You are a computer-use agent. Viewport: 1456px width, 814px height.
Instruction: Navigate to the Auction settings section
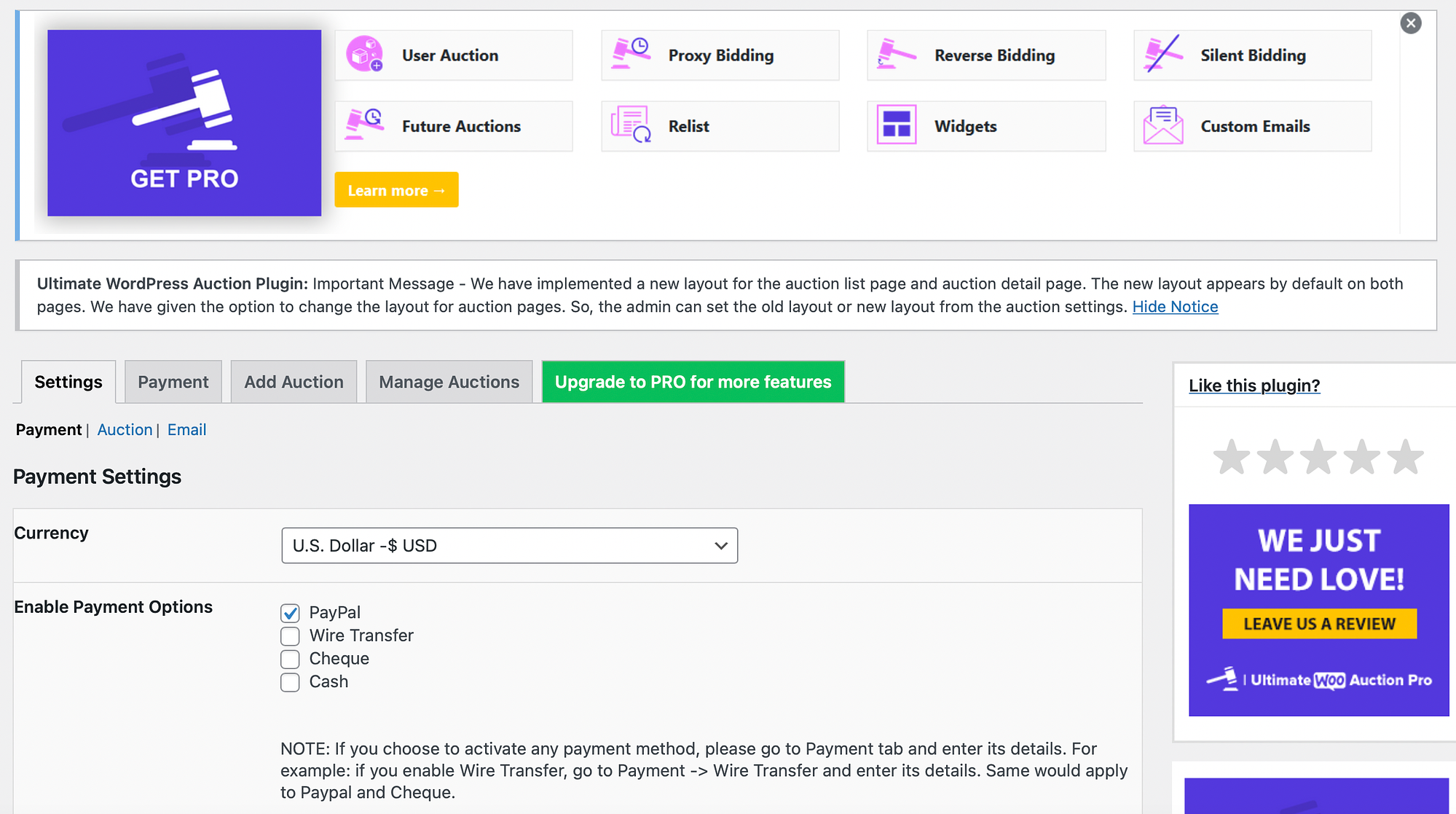(124, 429)
